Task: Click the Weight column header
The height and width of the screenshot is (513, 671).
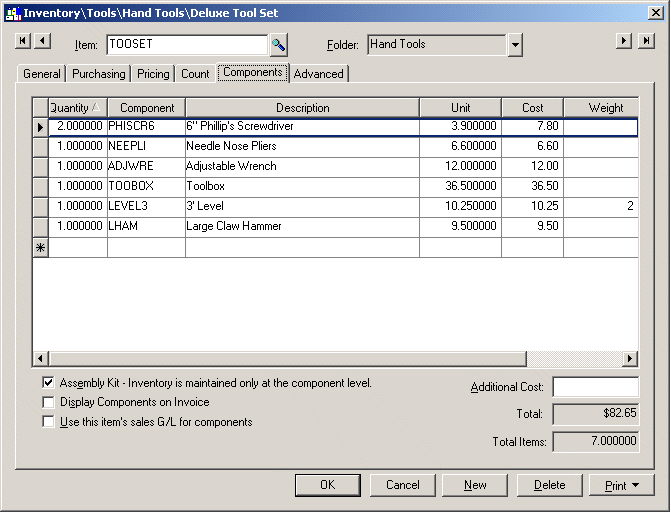Action: click(x=602, y=107)
